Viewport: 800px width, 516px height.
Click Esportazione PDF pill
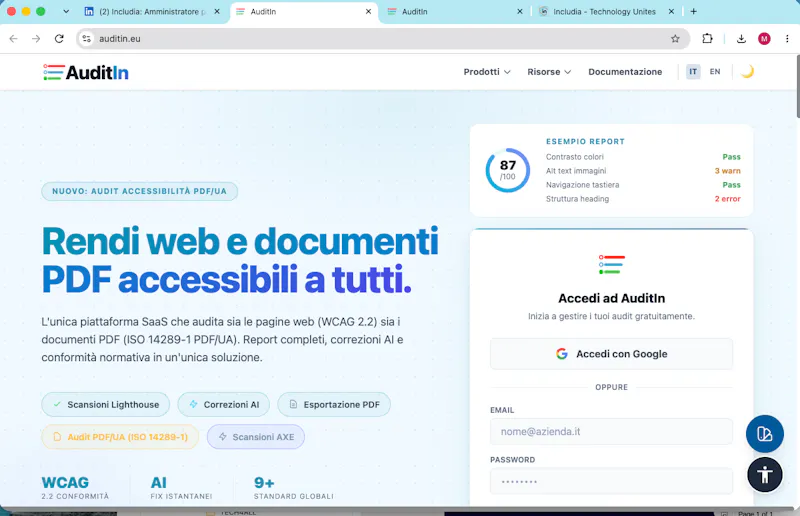[x=334, y=404]
